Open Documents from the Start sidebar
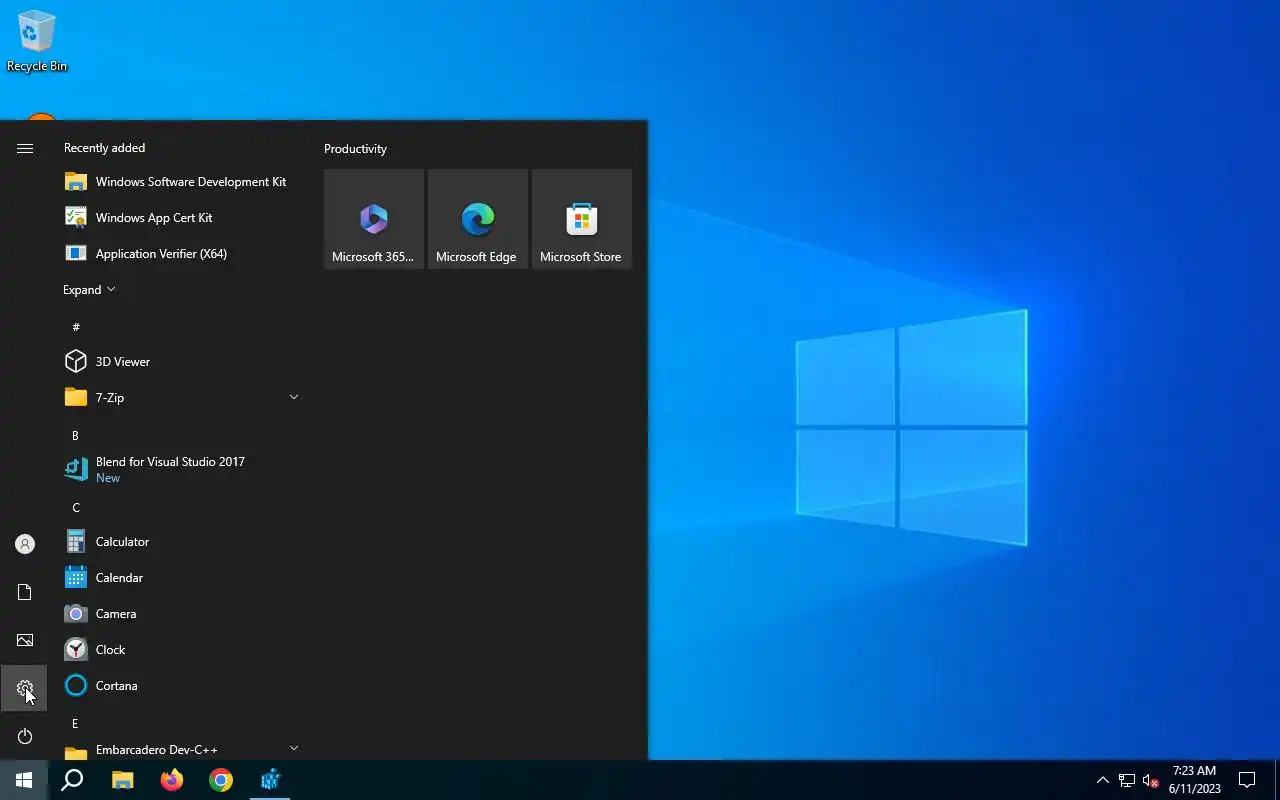Image resolution: width=1280 pixels, height=800 pixels. 25,592
